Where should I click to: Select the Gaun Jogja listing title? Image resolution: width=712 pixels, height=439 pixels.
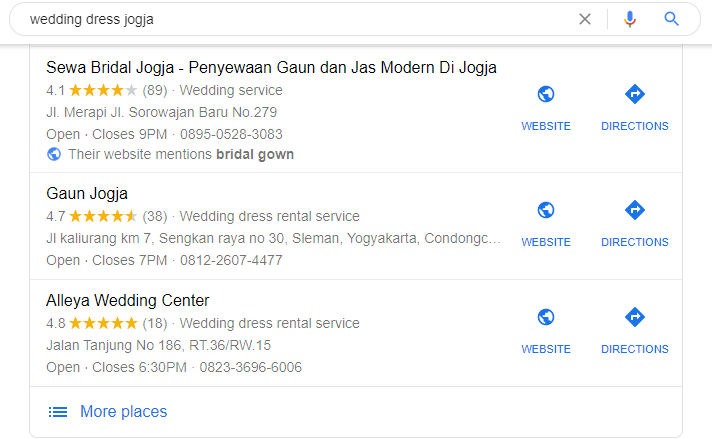coord(87,194)
